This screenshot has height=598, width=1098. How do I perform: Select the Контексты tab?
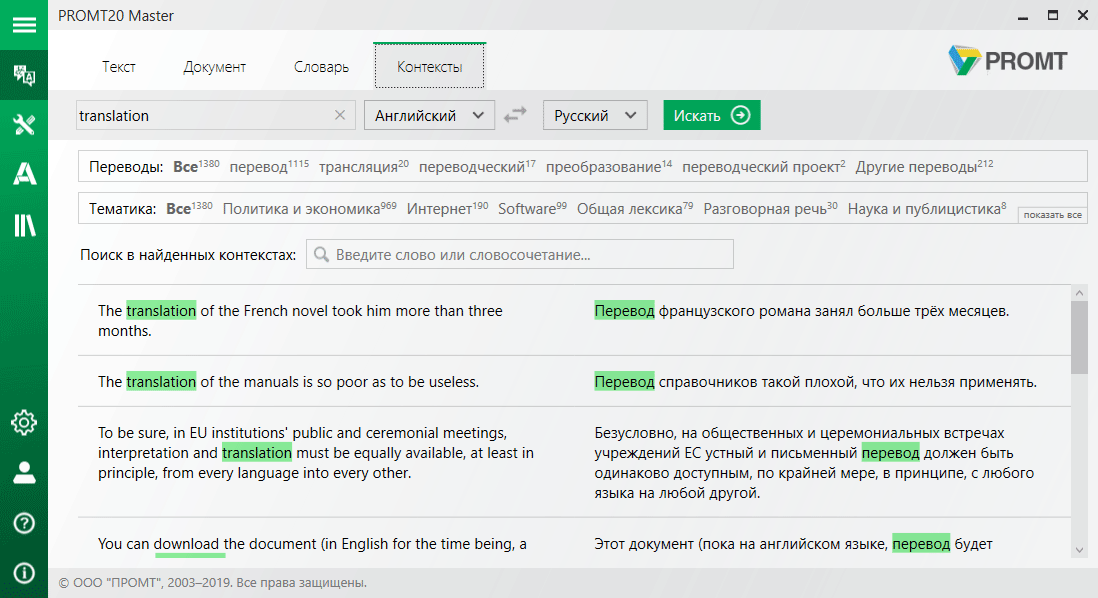(429, 67)
